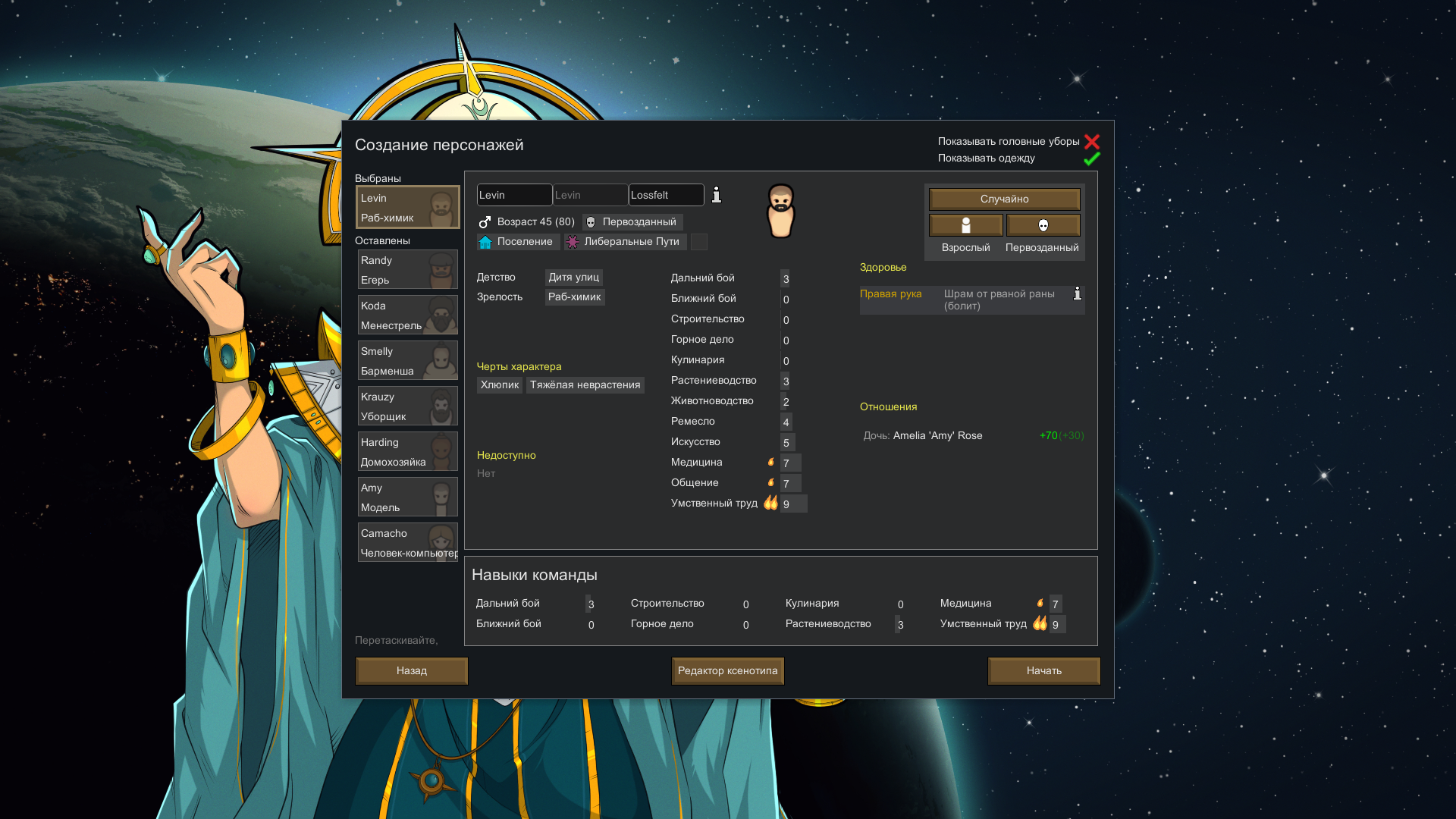
Task: Click the Либеральные Пути ideology label
Action: 632,242
